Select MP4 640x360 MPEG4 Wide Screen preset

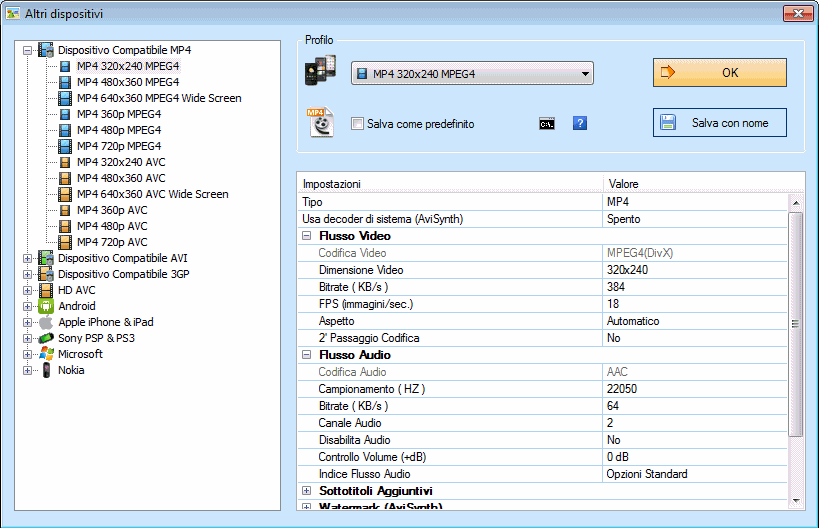[158, 98]
